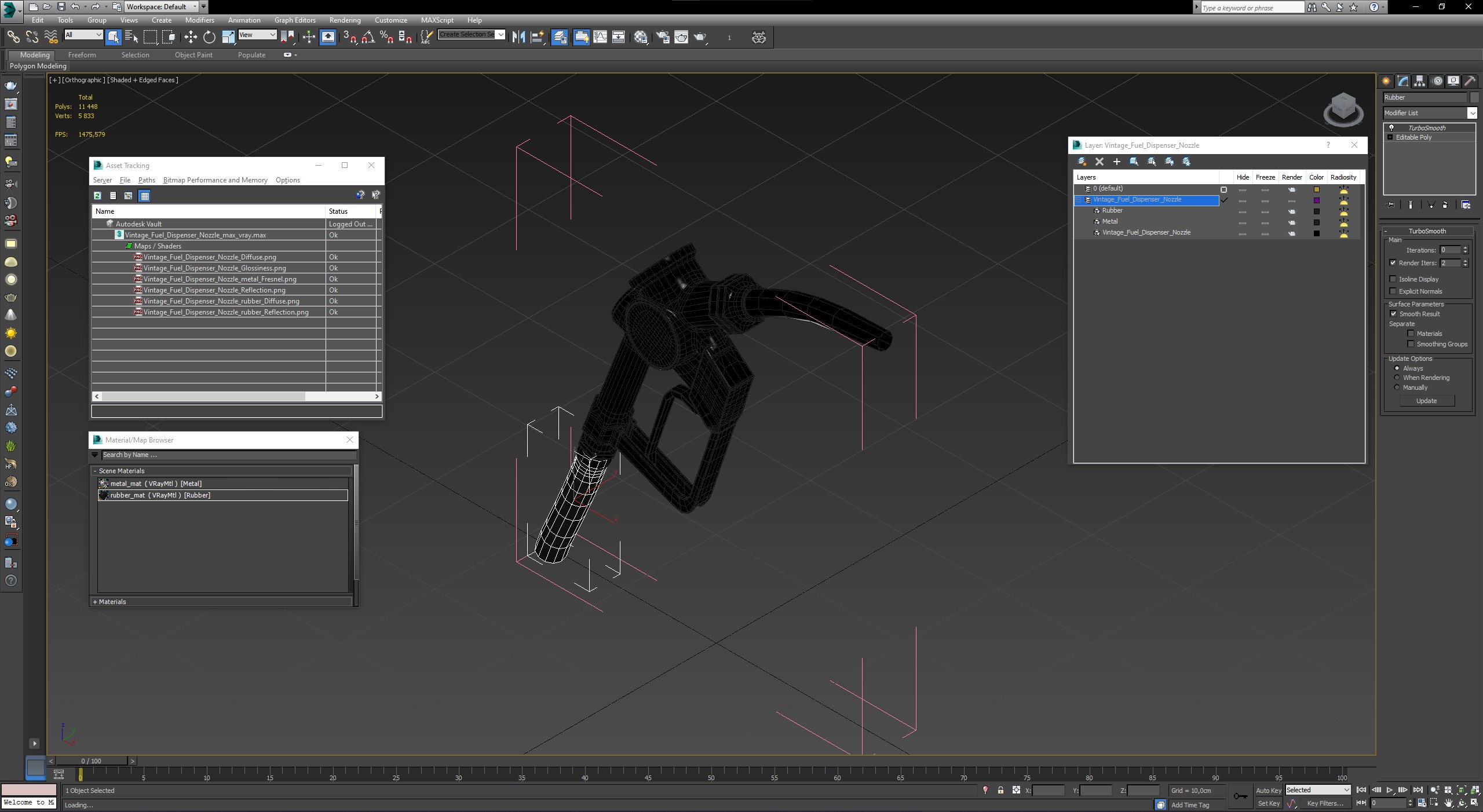
Task: Select the Rotate tool in main toolbar
Action: pyautogui.click(x=209, y=37)
